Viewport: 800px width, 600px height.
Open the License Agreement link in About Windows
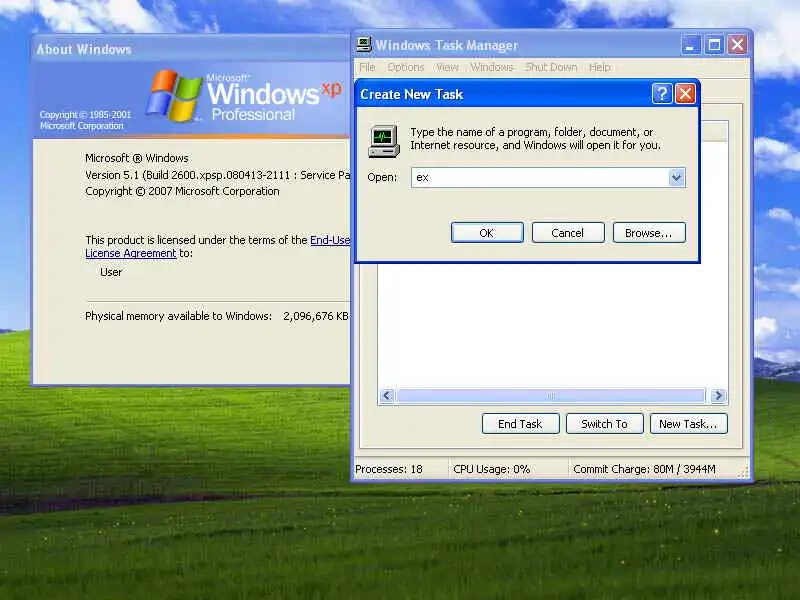tap(131, 254)
